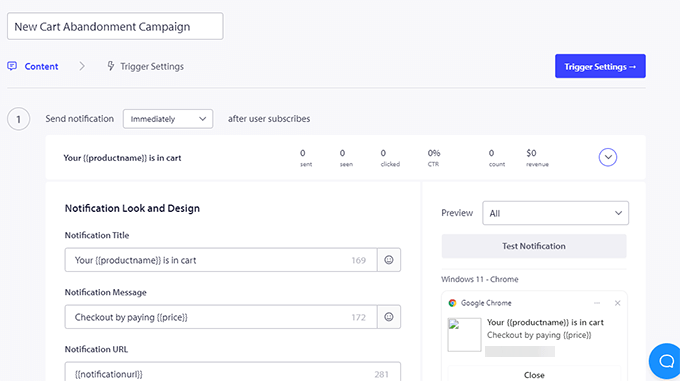Click into the Notification URL input

coord(232,372)
